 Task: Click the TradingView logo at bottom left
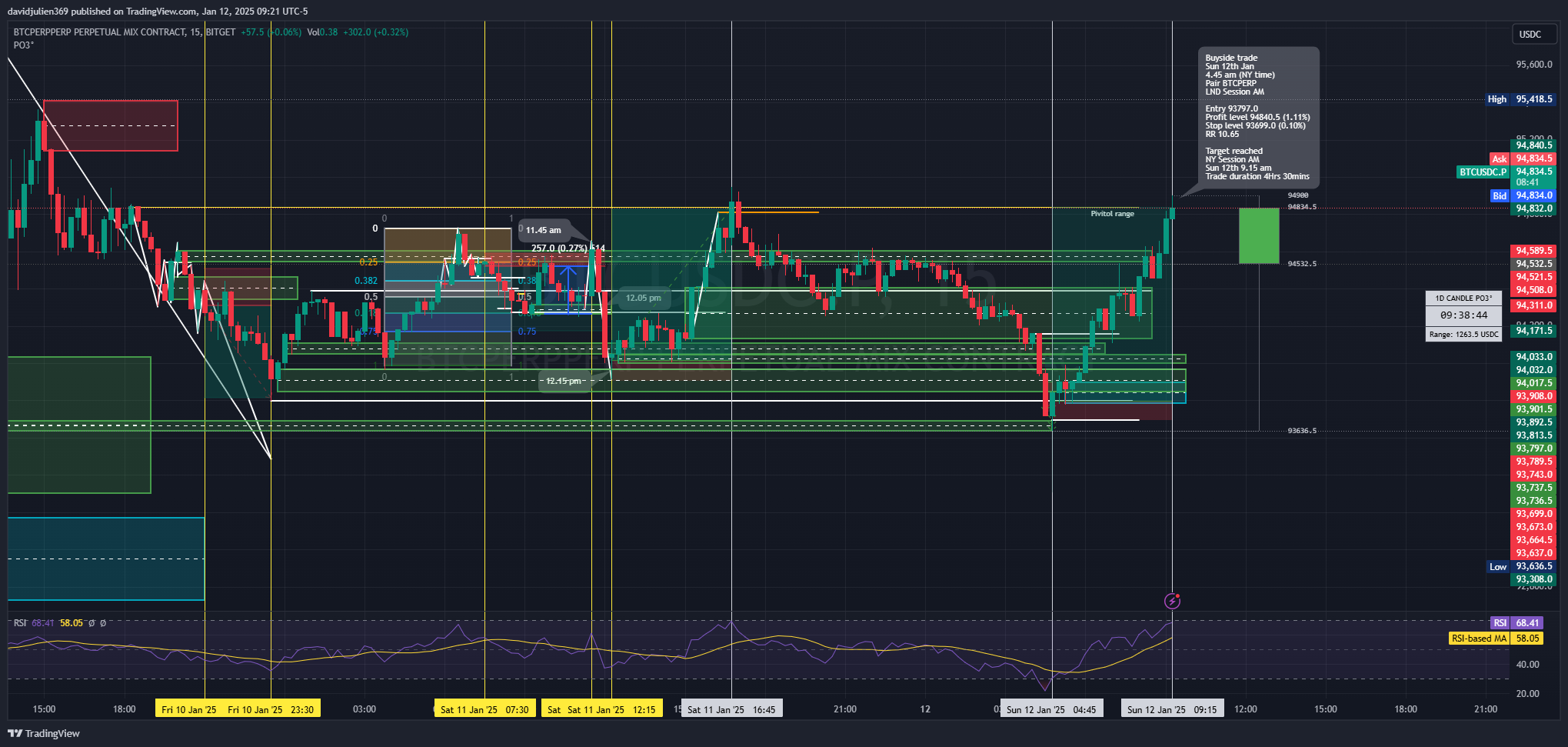click(x=44, y=733)
